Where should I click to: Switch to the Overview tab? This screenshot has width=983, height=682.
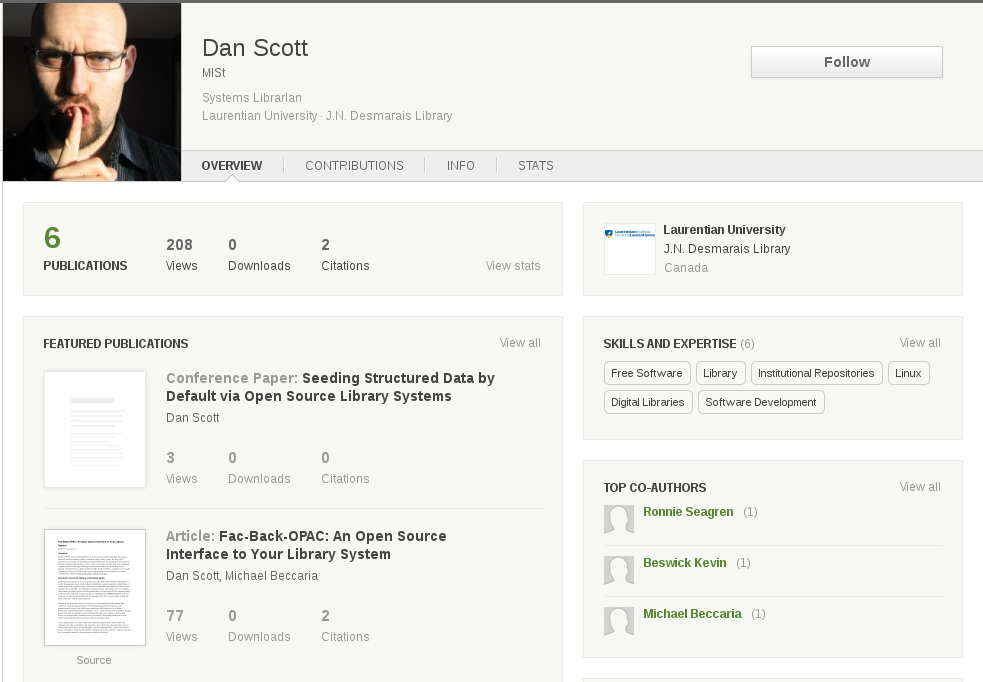(231, 165)
